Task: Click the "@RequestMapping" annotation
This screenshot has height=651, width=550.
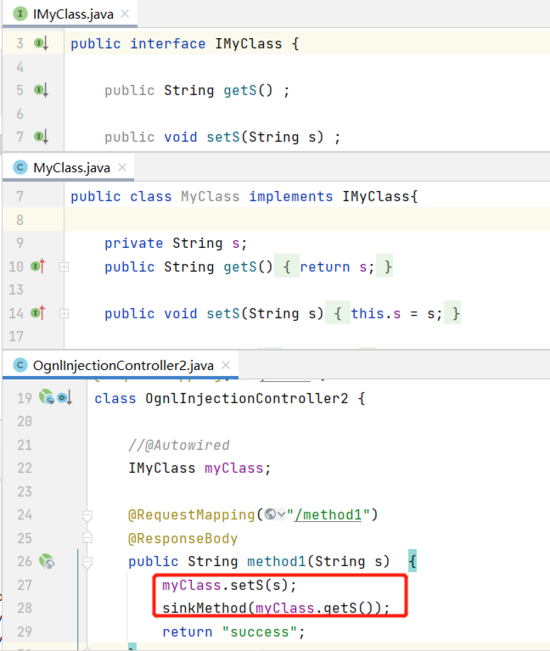Action: pos(191,515)
